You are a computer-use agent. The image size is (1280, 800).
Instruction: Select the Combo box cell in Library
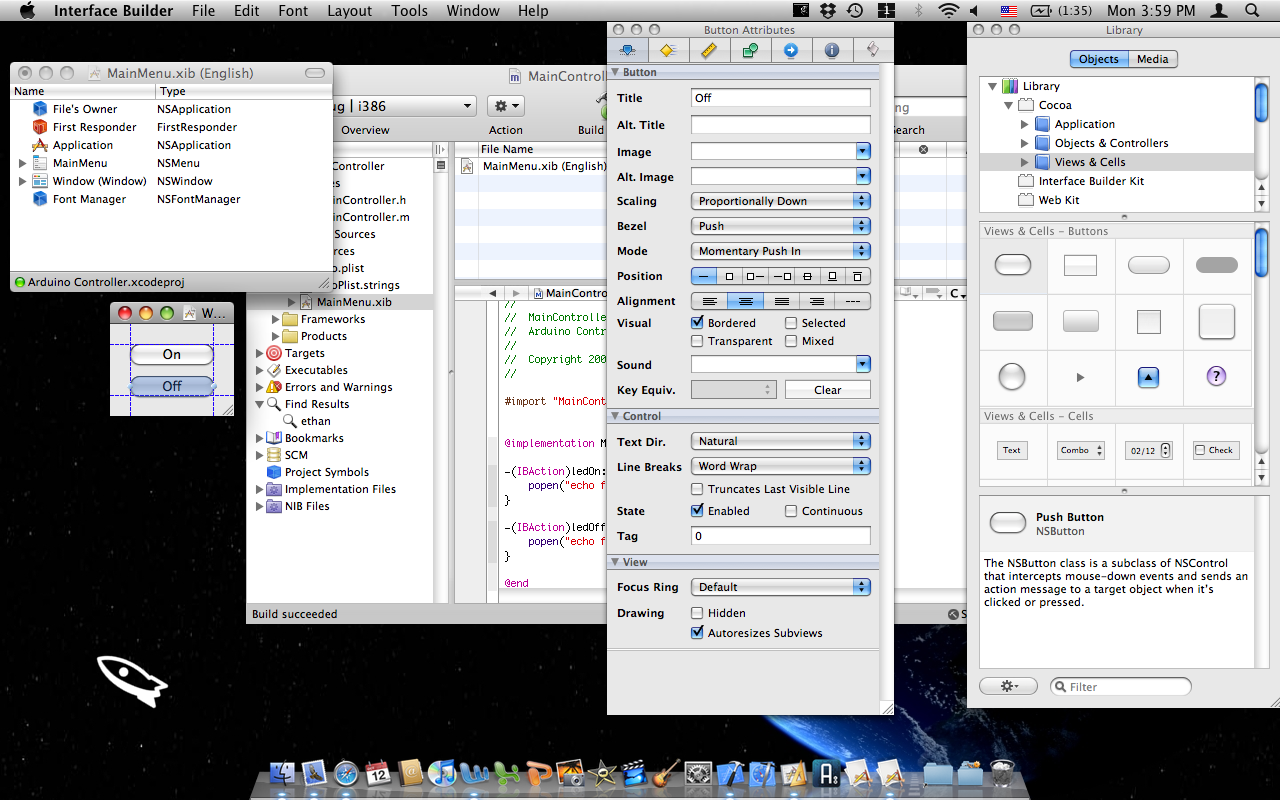pos(1080,450)
